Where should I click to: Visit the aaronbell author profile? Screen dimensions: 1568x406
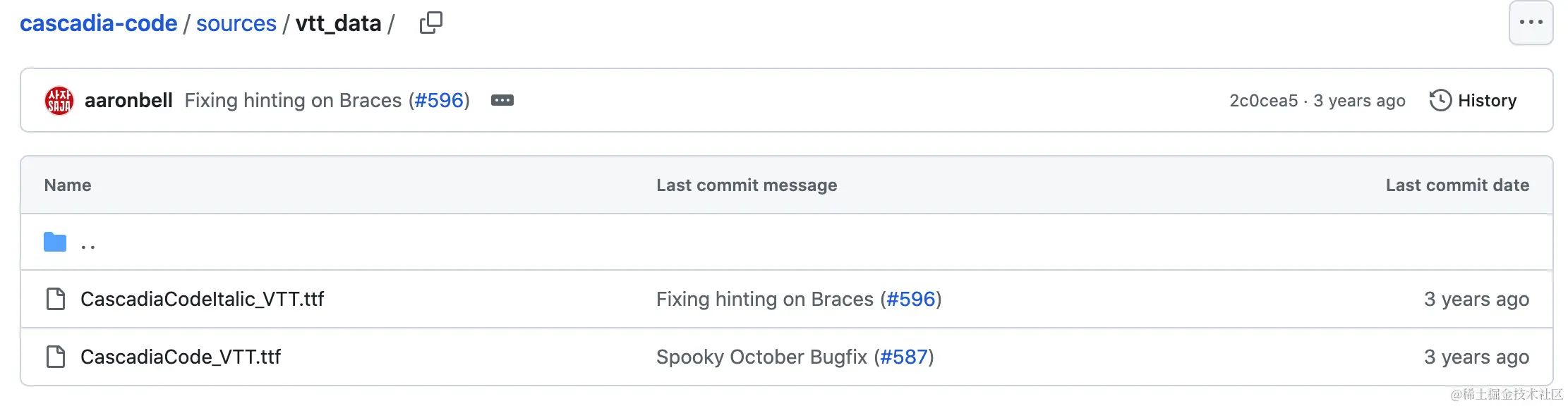128,101
